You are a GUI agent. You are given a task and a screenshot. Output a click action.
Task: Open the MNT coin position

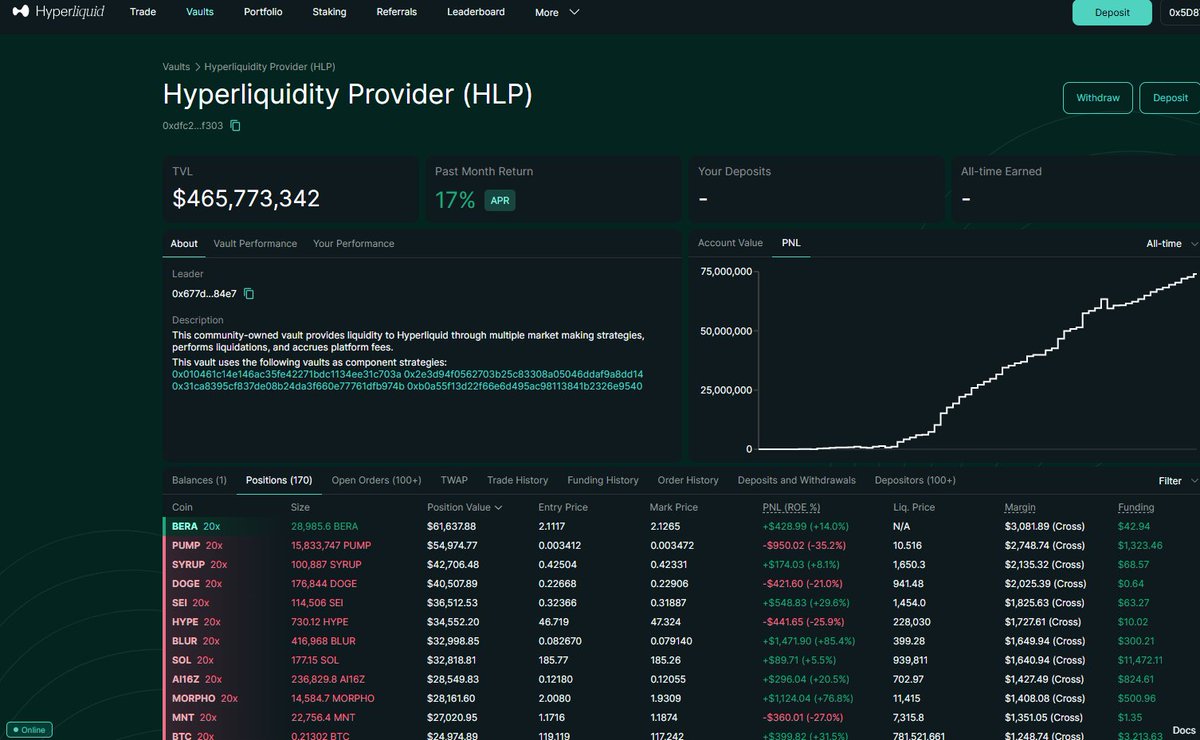[x=182, y=717]
